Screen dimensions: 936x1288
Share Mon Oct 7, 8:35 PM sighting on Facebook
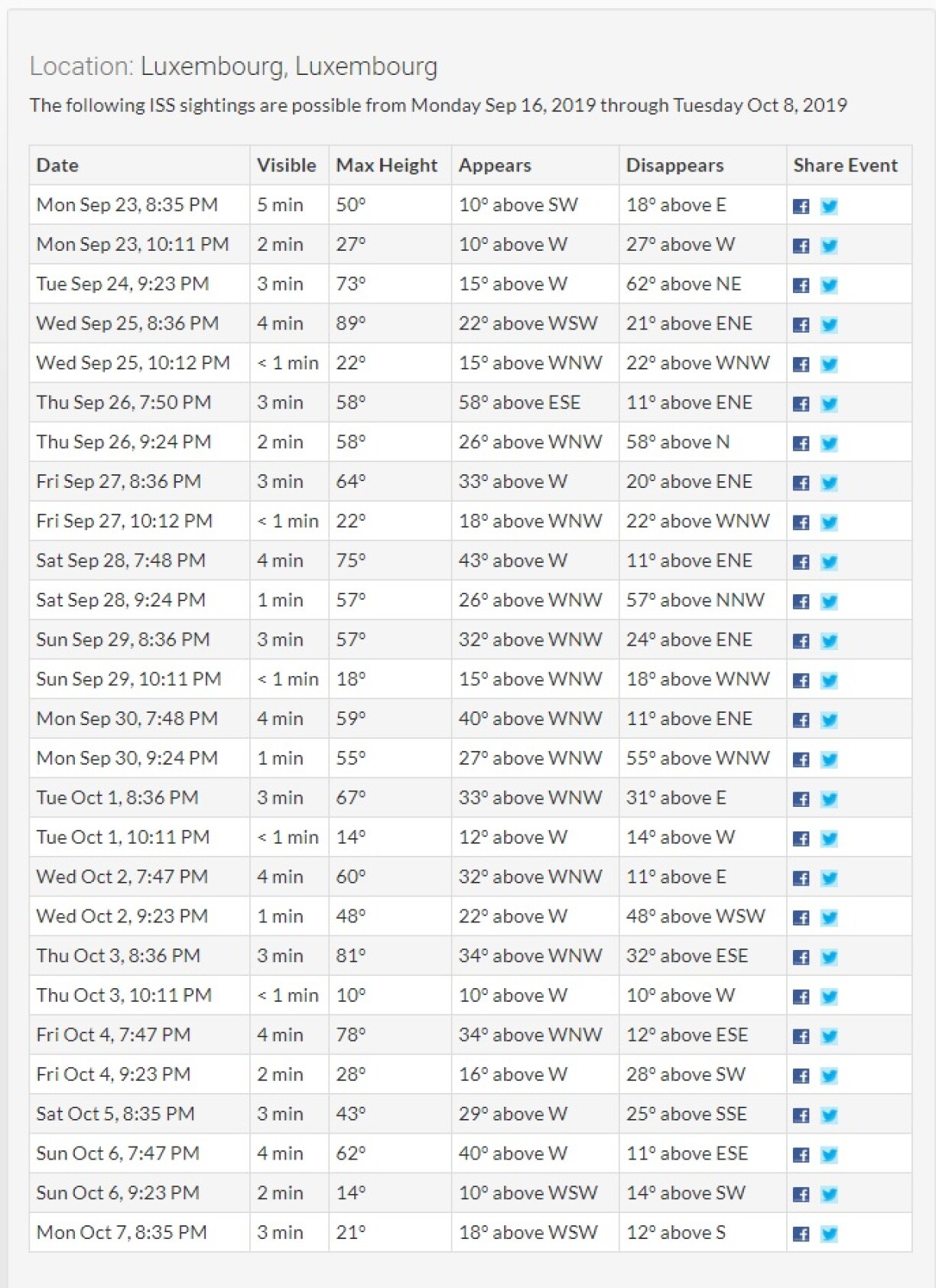point(801,1234)
